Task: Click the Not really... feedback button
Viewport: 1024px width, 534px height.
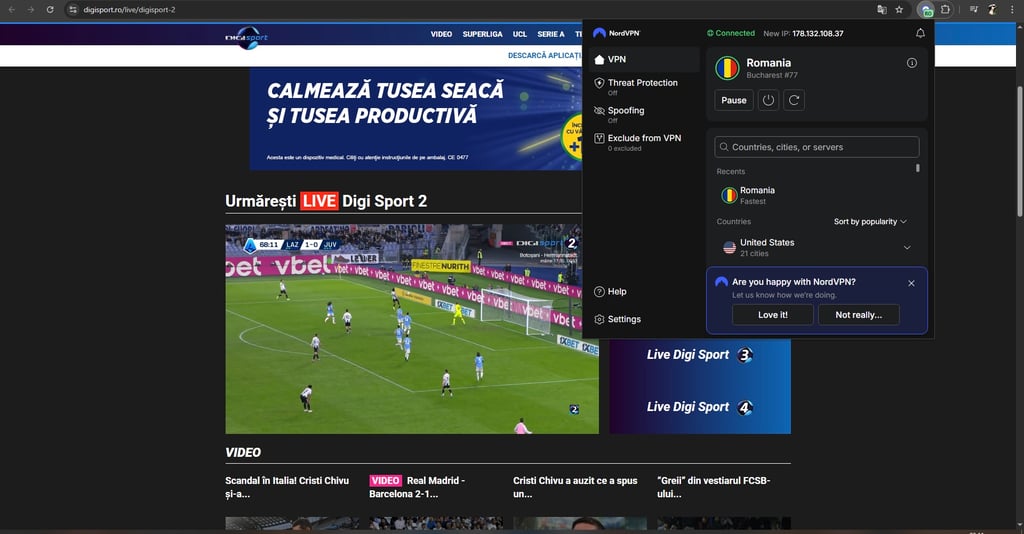Action: 858,315
